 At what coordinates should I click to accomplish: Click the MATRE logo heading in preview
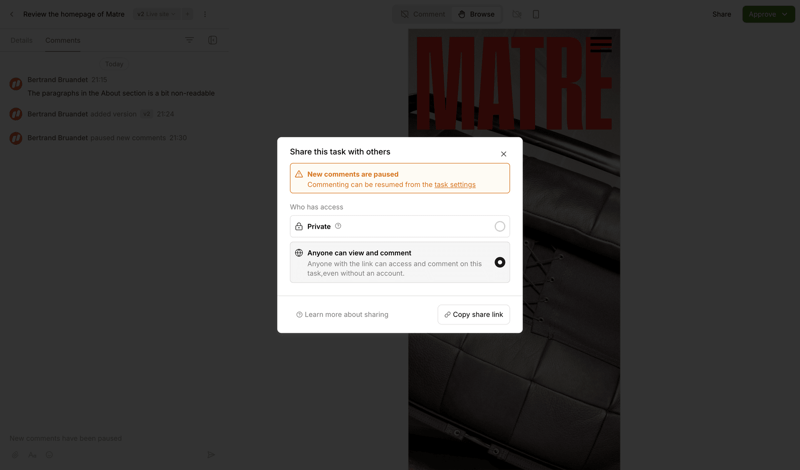tap(514, 83)
